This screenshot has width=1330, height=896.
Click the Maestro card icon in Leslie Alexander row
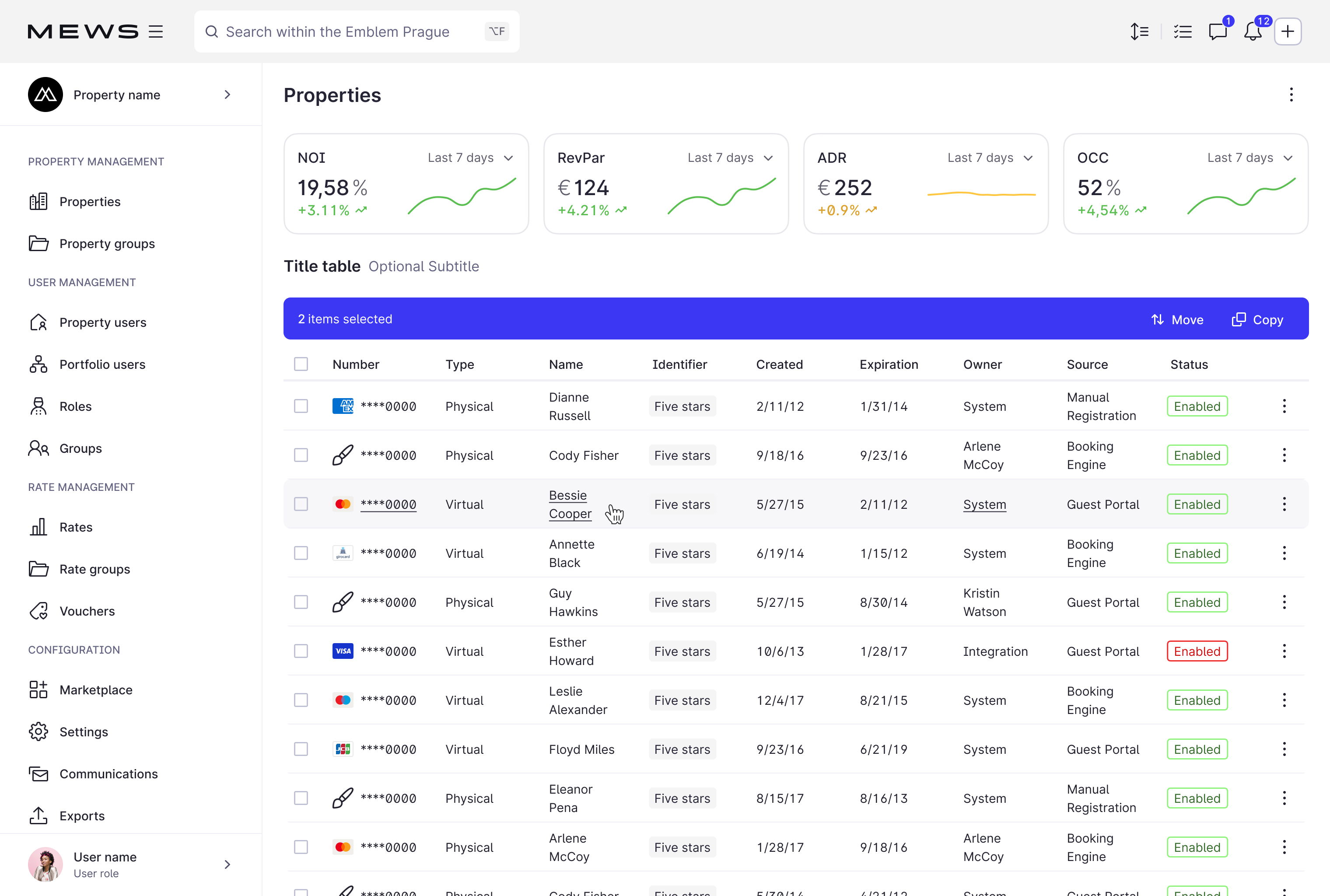point(343,700)
